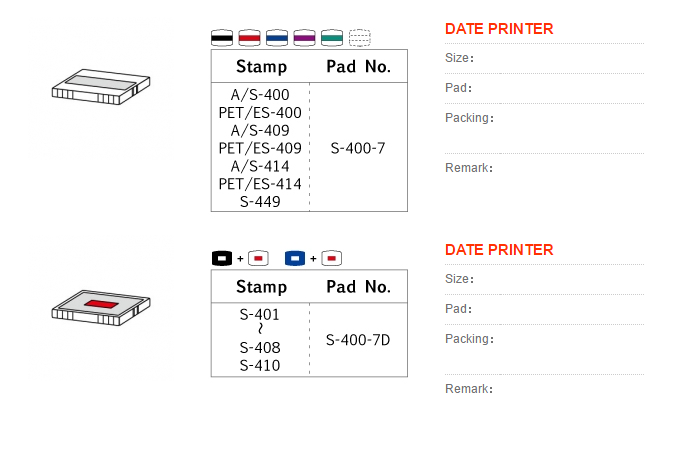
Task: Select the dashed uninked pad icon
Action: [360, 38]
